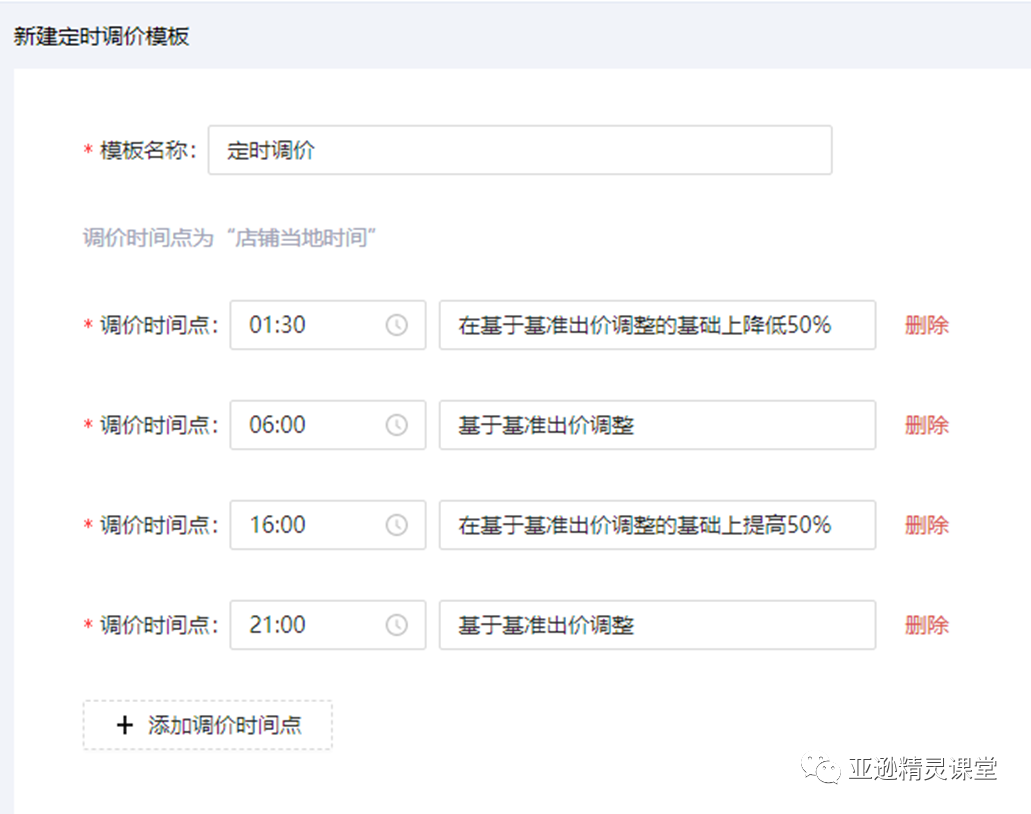Click the clock icon in the 21:00 time field

pos(397,625)
